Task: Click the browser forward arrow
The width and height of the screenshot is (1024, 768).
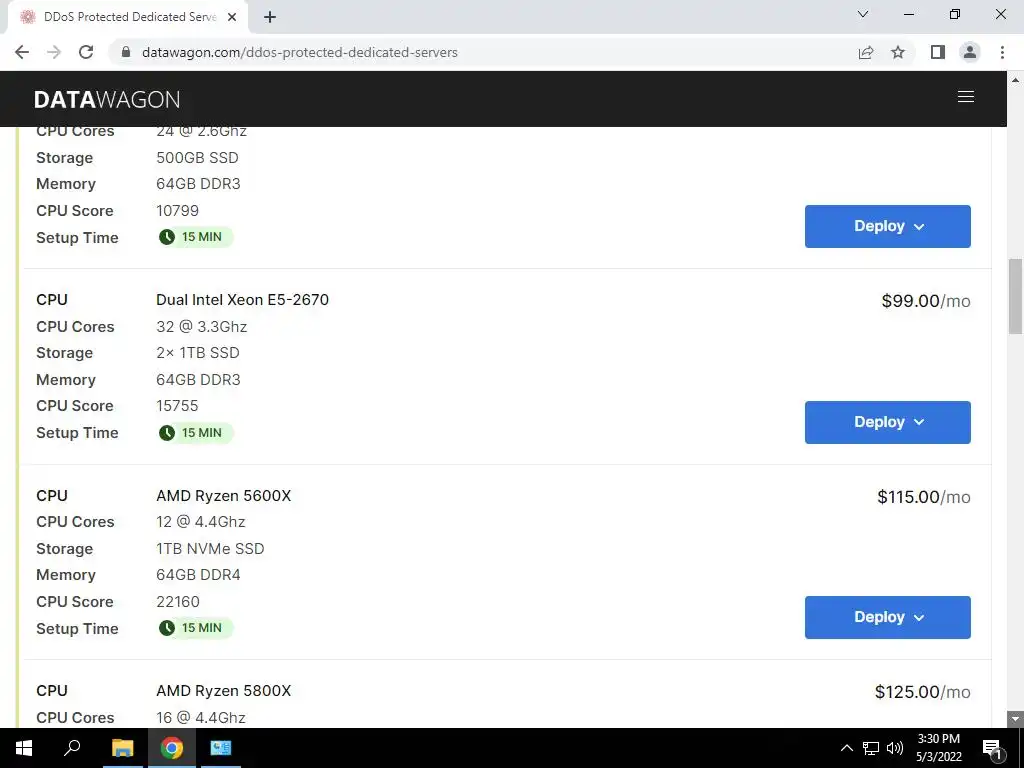Action: (54, 52)
